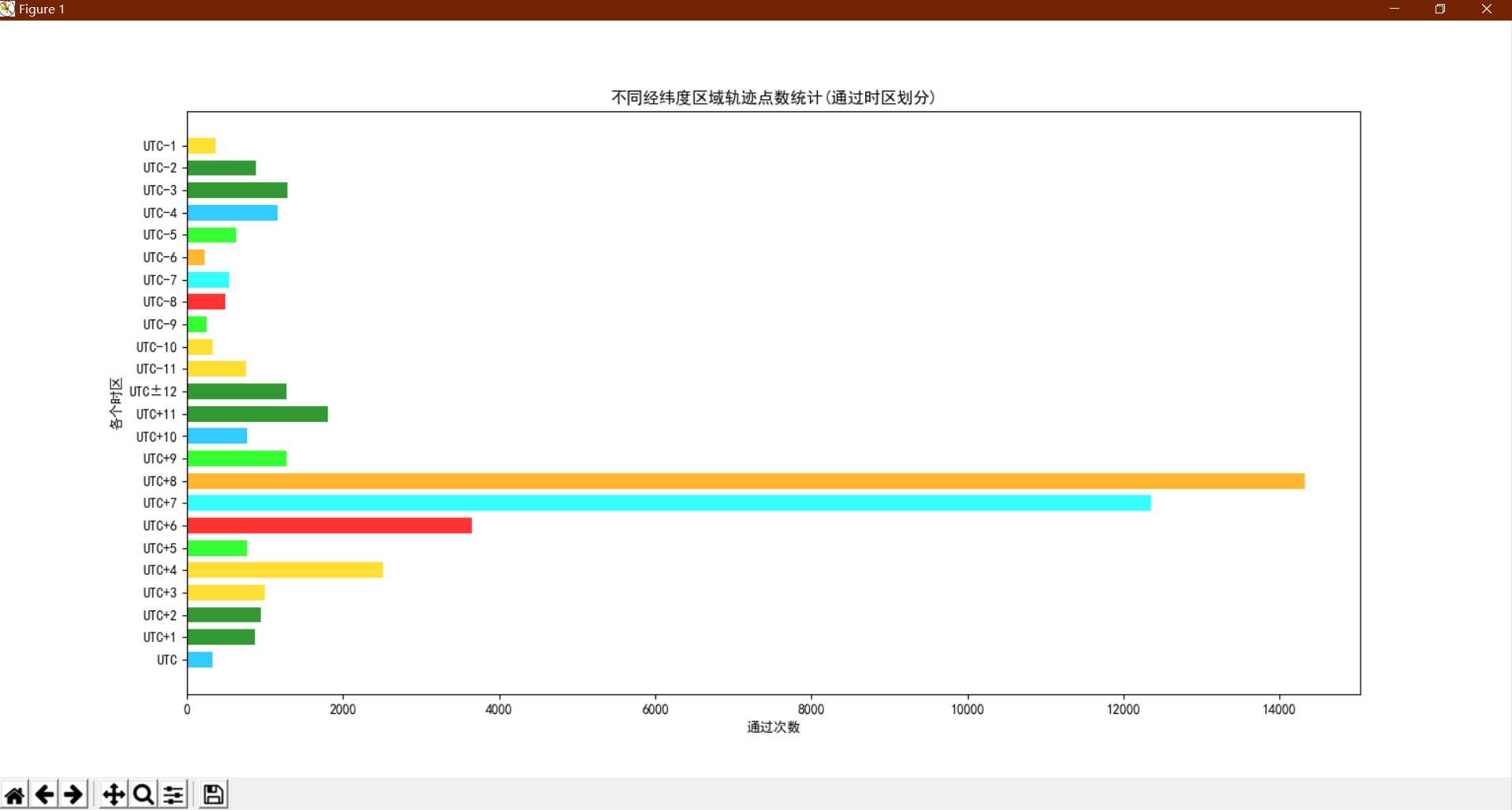Click the x-axis tick label 0

click(x=187, y=709)
